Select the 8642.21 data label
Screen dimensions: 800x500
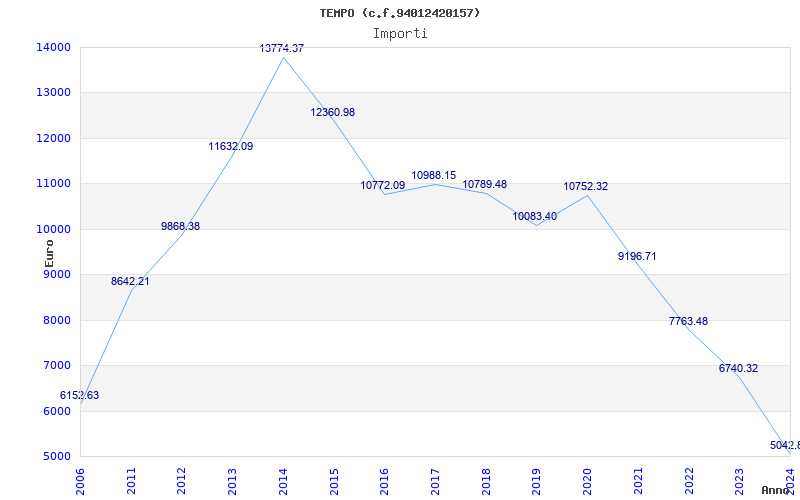click(130, 281)
